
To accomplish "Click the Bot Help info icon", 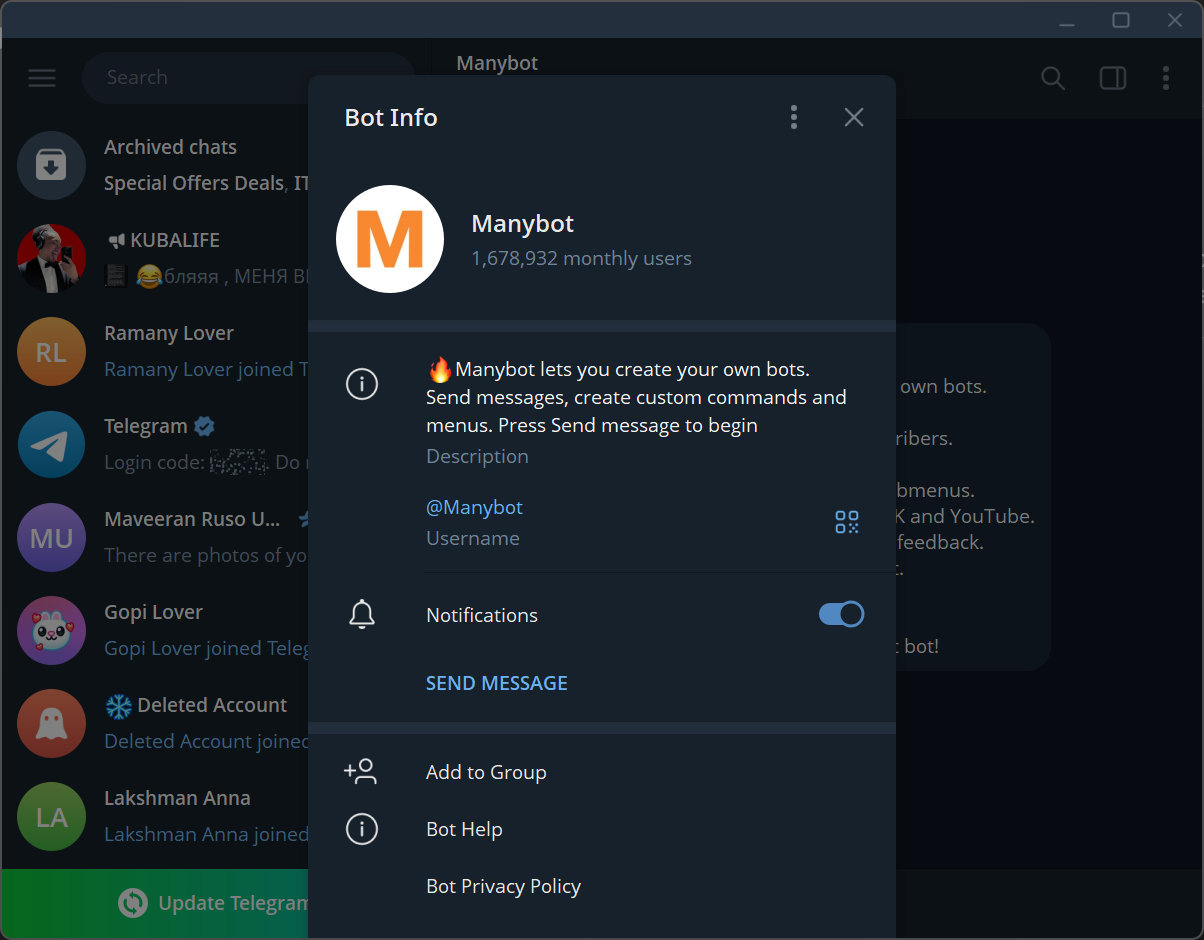I will (362, 829).
